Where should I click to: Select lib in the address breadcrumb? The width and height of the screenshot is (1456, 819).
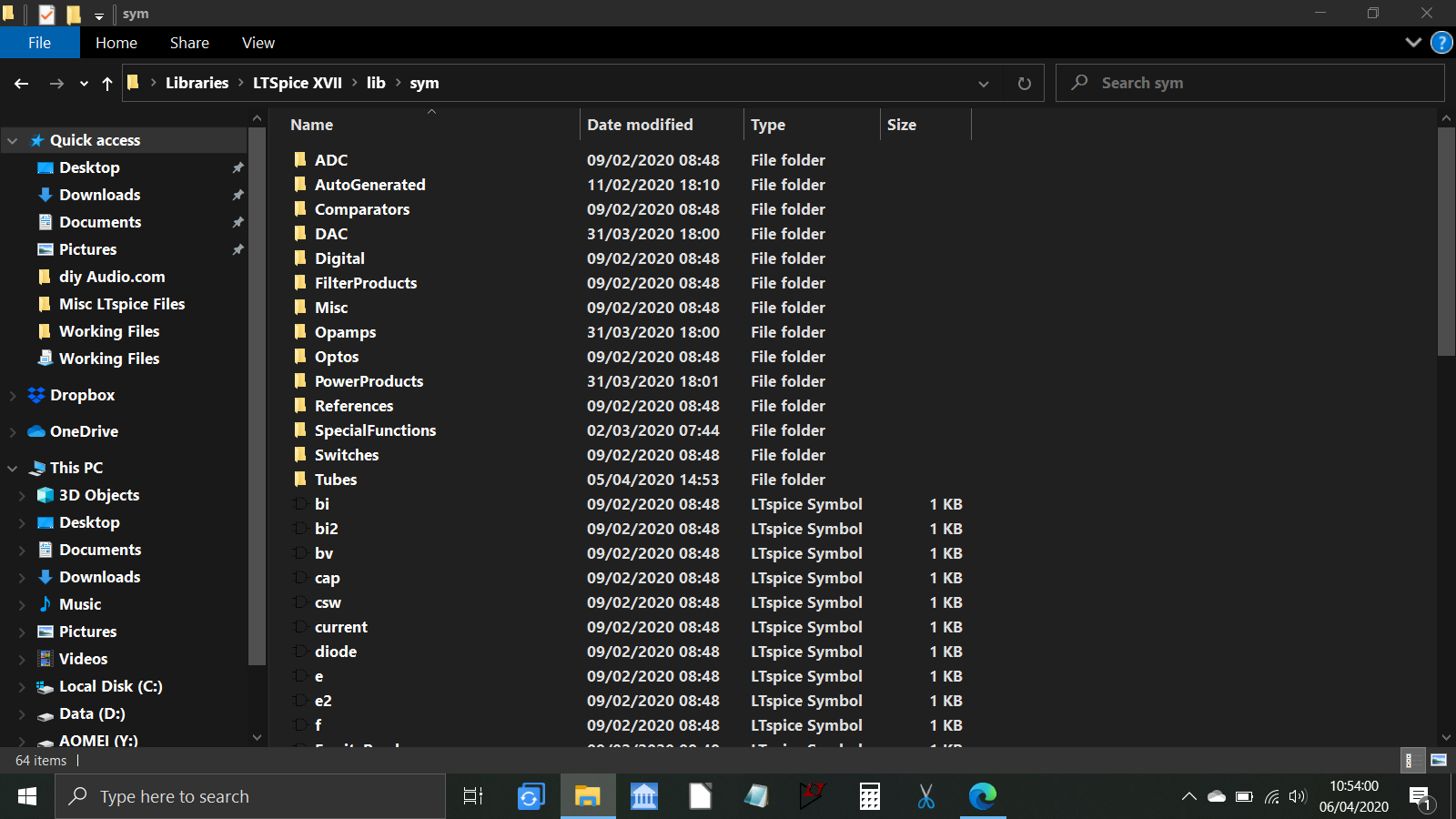(x=376, y=83)
